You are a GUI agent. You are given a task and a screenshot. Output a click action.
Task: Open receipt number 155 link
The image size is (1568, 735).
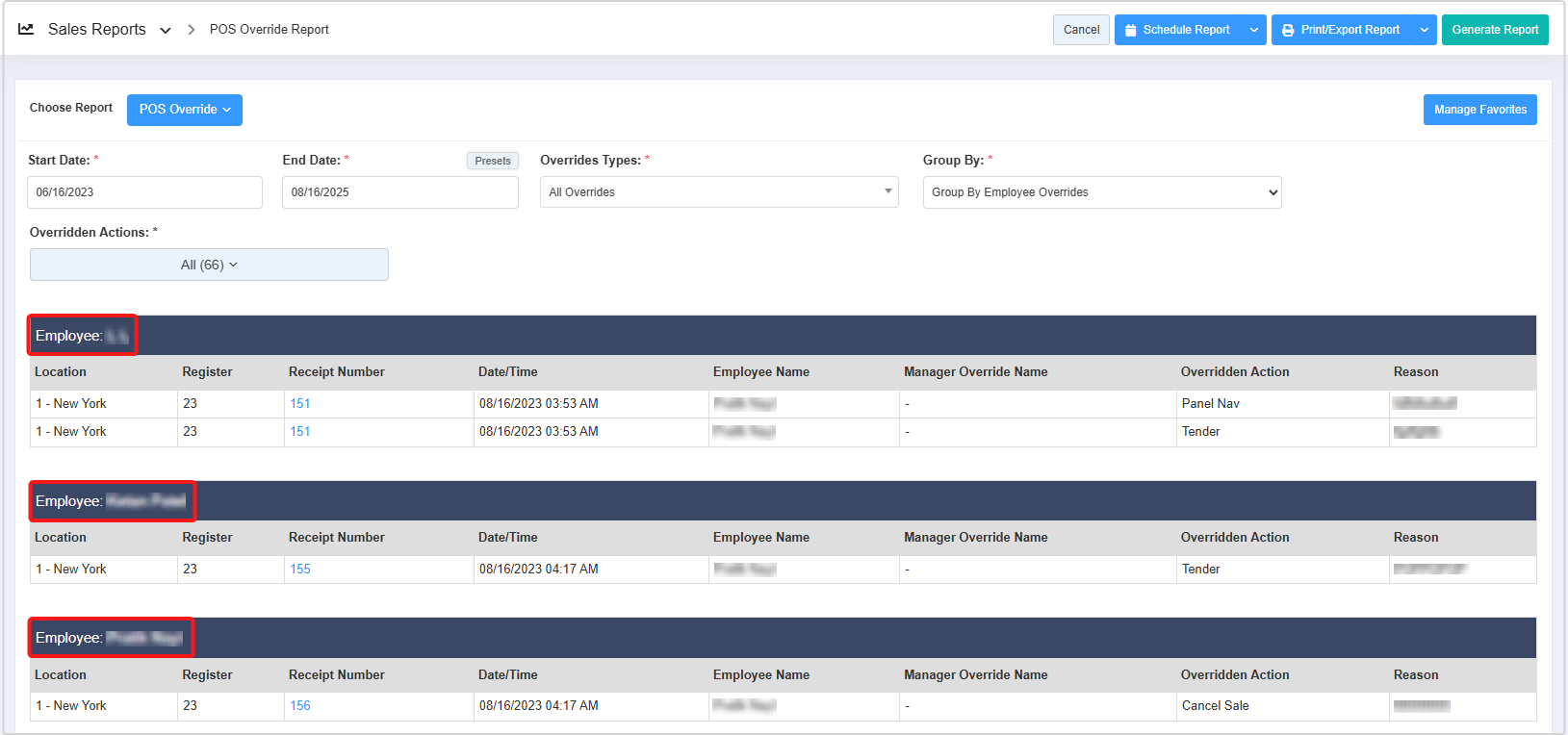(x=300, y=570)
